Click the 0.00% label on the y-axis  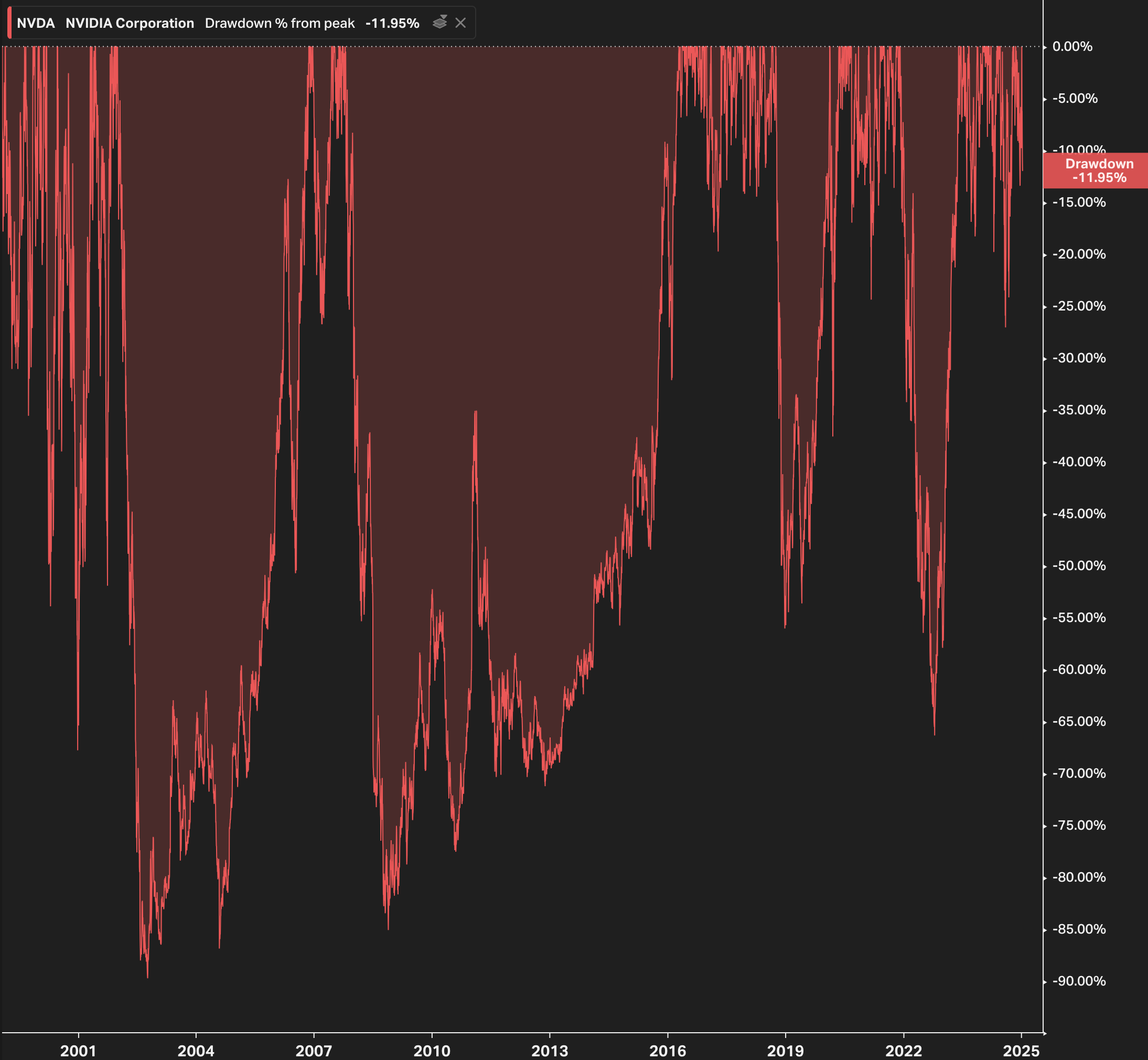click(x=1072, y=47)
